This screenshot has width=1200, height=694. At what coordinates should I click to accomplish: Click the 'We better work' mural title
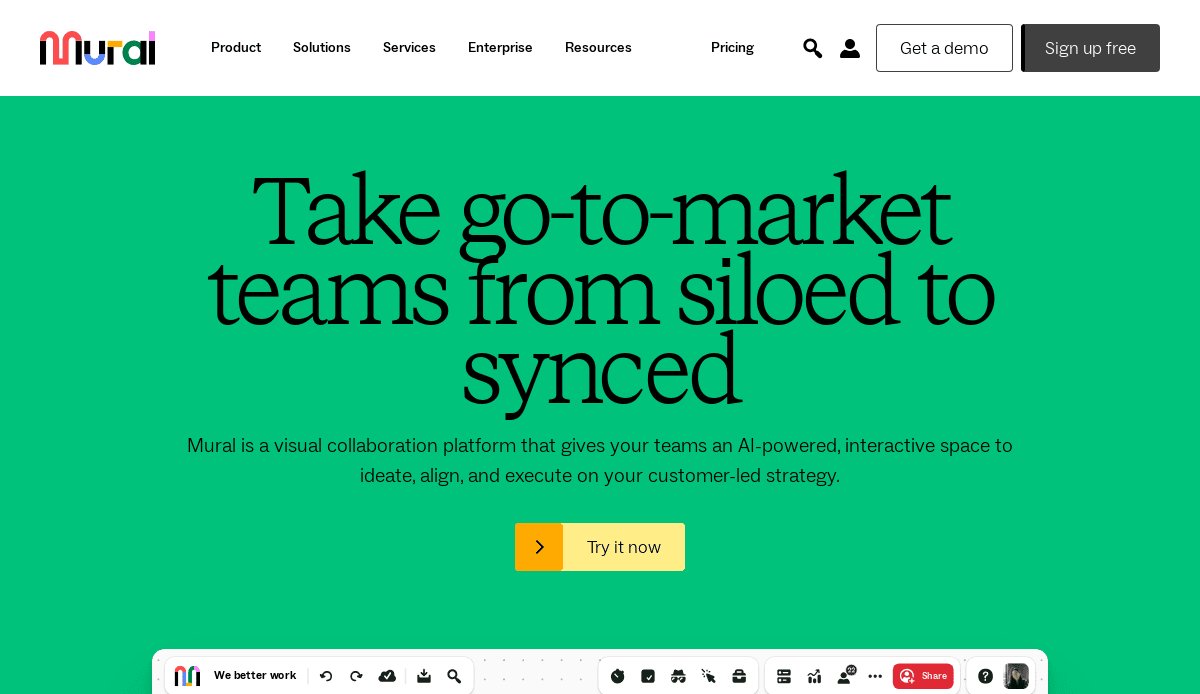point(255,675)
